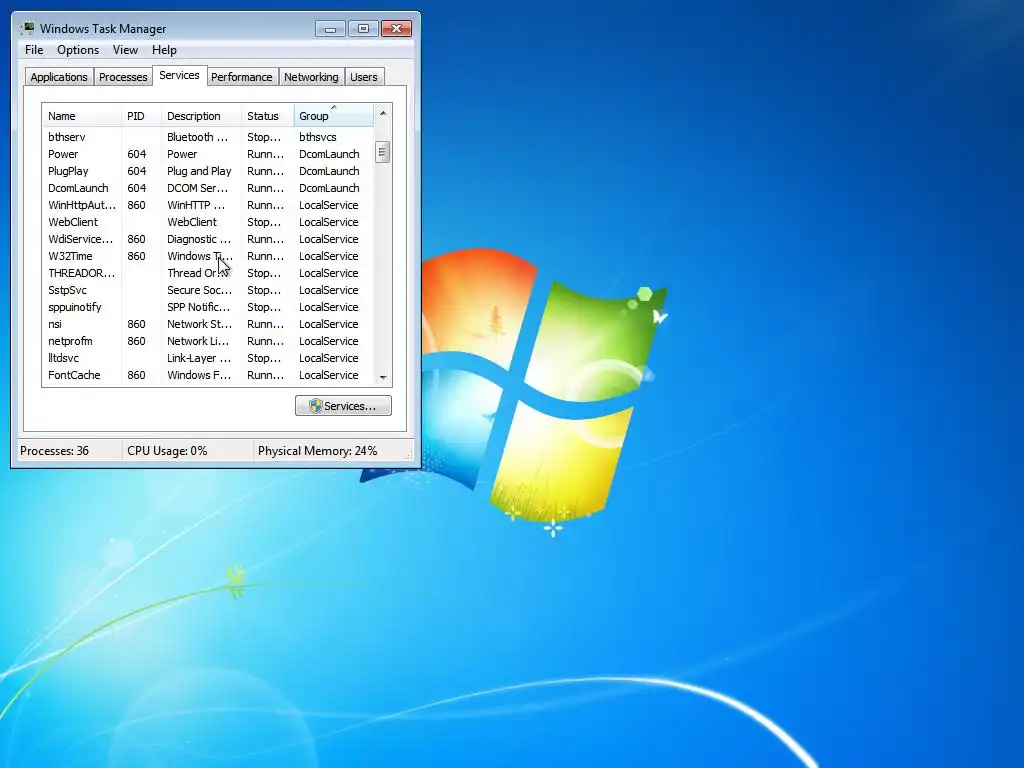Viewport: 1024px width, 768px height.
Task: Click the Plug and Play description
Action: coord(199,171)
